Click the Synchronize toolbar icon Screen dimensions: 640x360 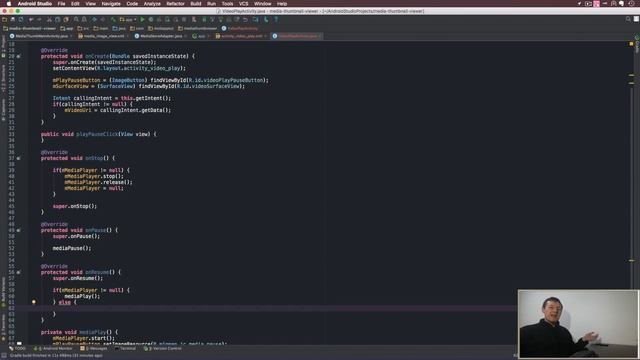click(x=21, y=19)
